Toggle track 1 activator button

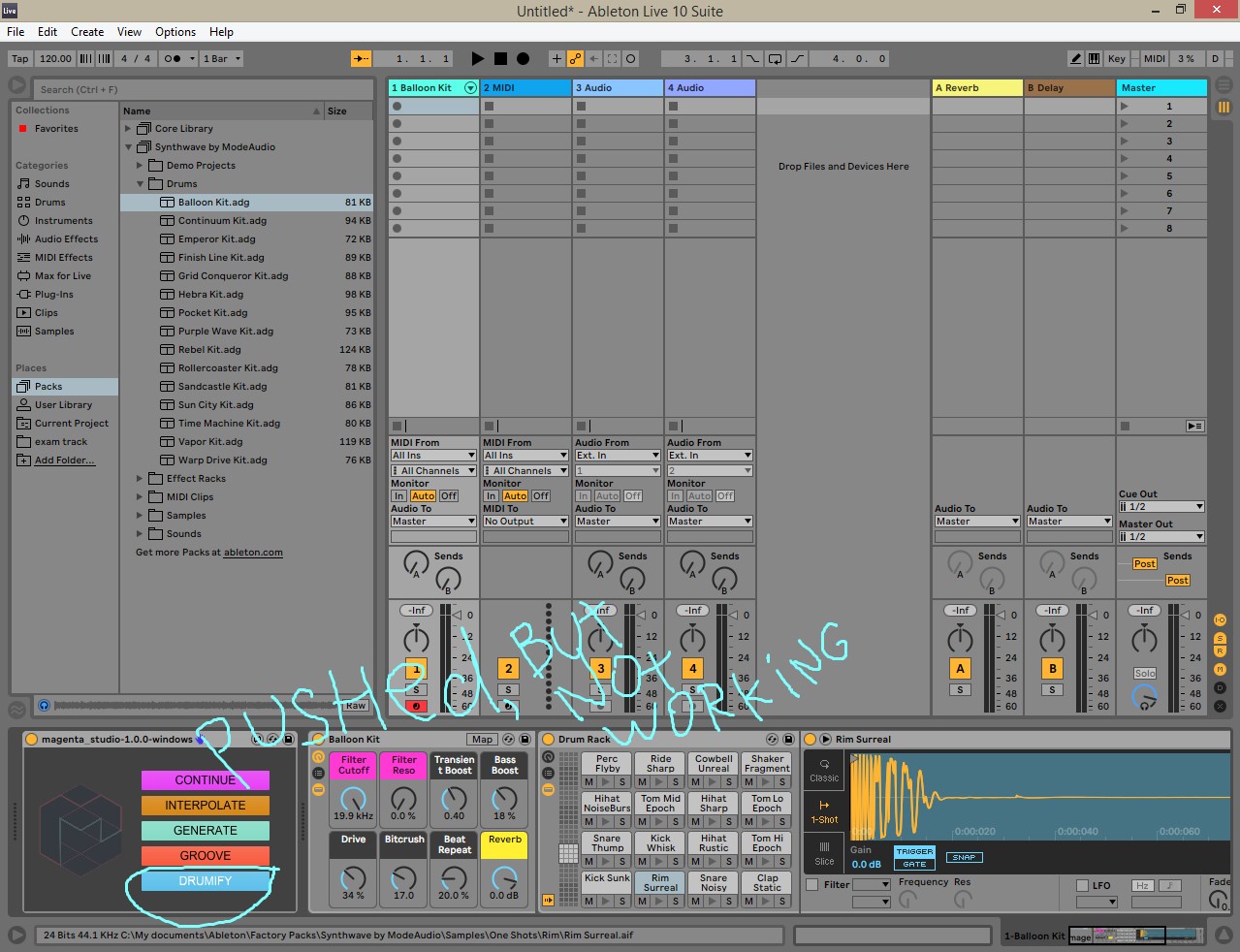tap(416, 669)
